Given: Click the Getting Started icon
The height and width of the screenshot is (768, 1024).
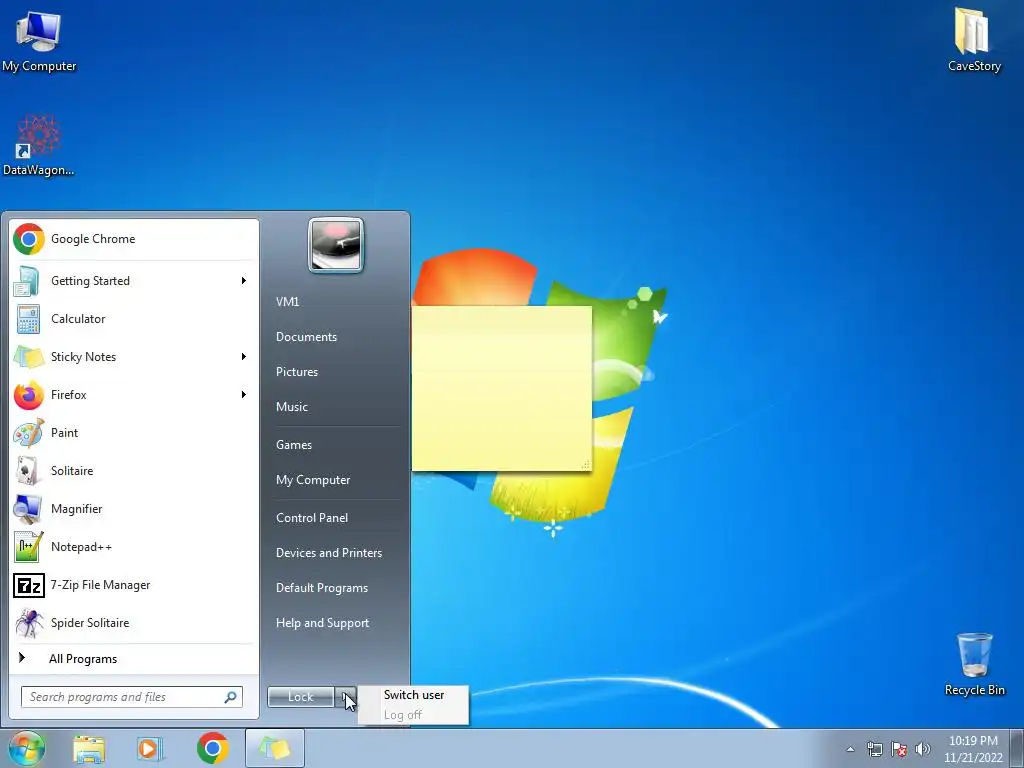Looking at the screenshot, I should click(x=28, y=281).
